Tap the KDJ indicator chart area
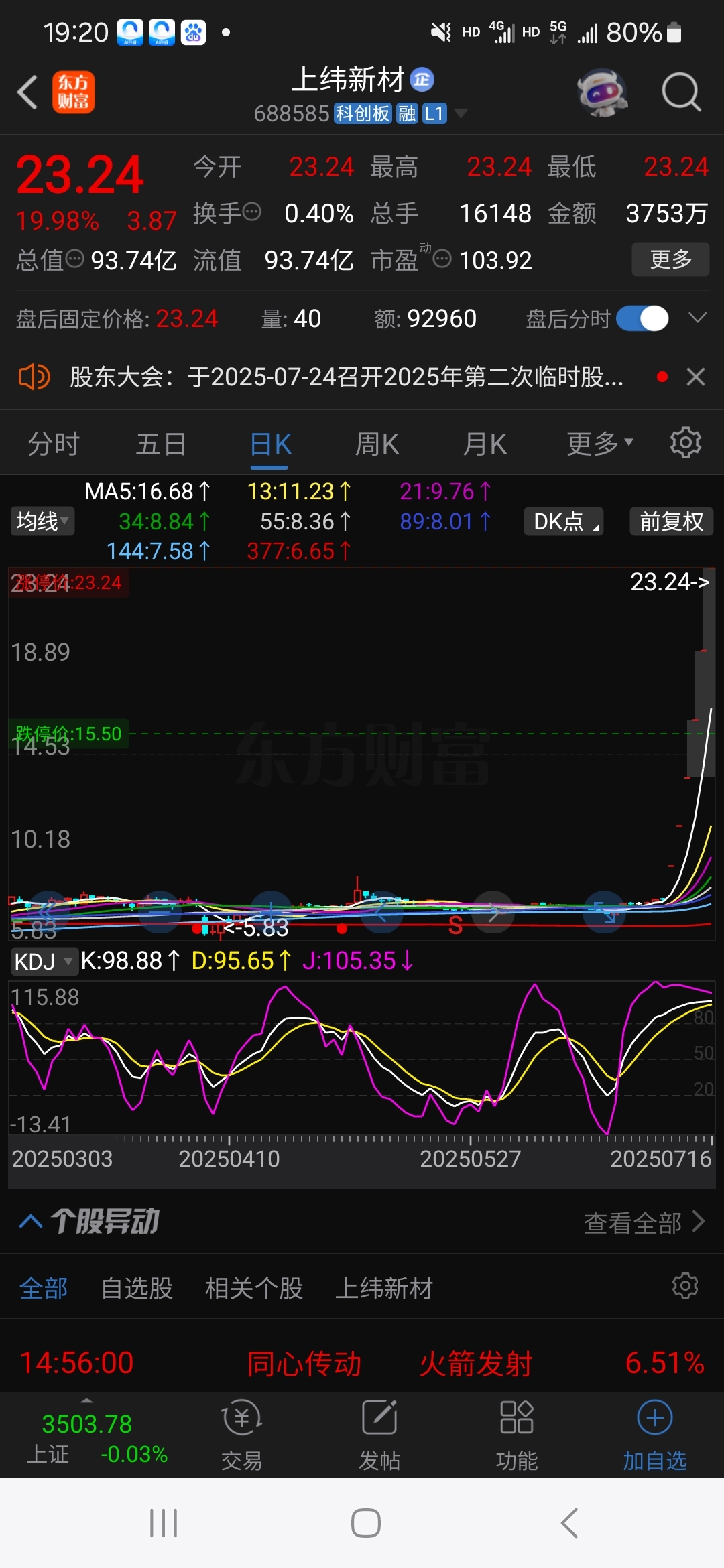The image size is (724, 1568). (x=362, y=1059)
